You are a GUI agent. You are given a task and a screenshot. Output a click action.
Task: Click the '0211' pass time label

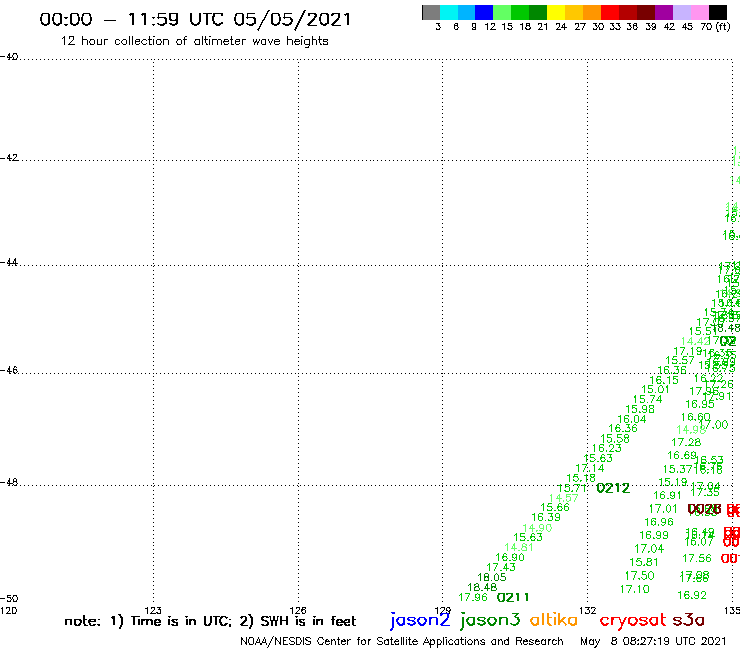point(513,598)
